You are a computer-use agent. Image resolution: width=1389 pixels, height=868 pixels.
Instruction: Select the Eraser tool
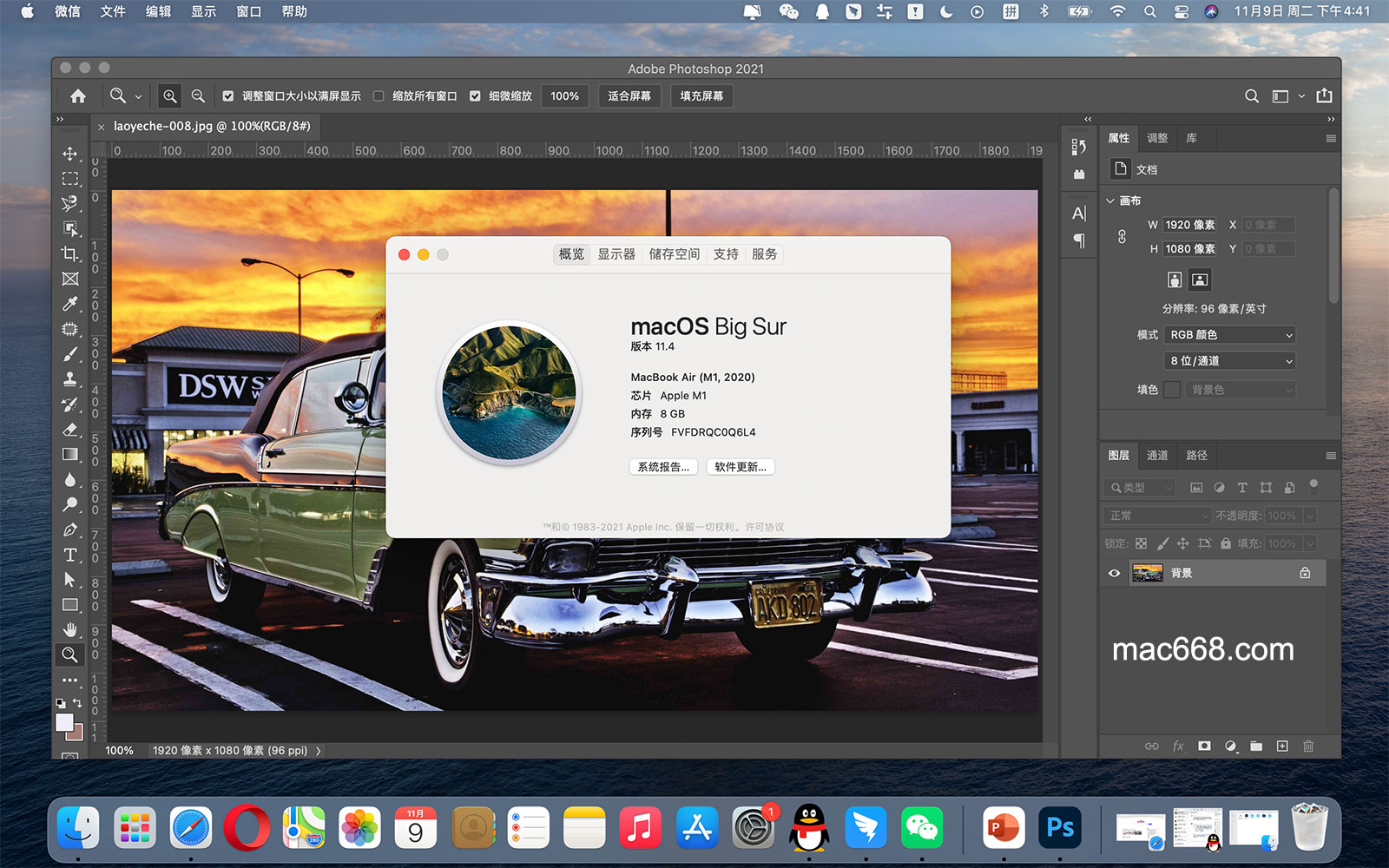pyautogui.click(x=70, y=430)
